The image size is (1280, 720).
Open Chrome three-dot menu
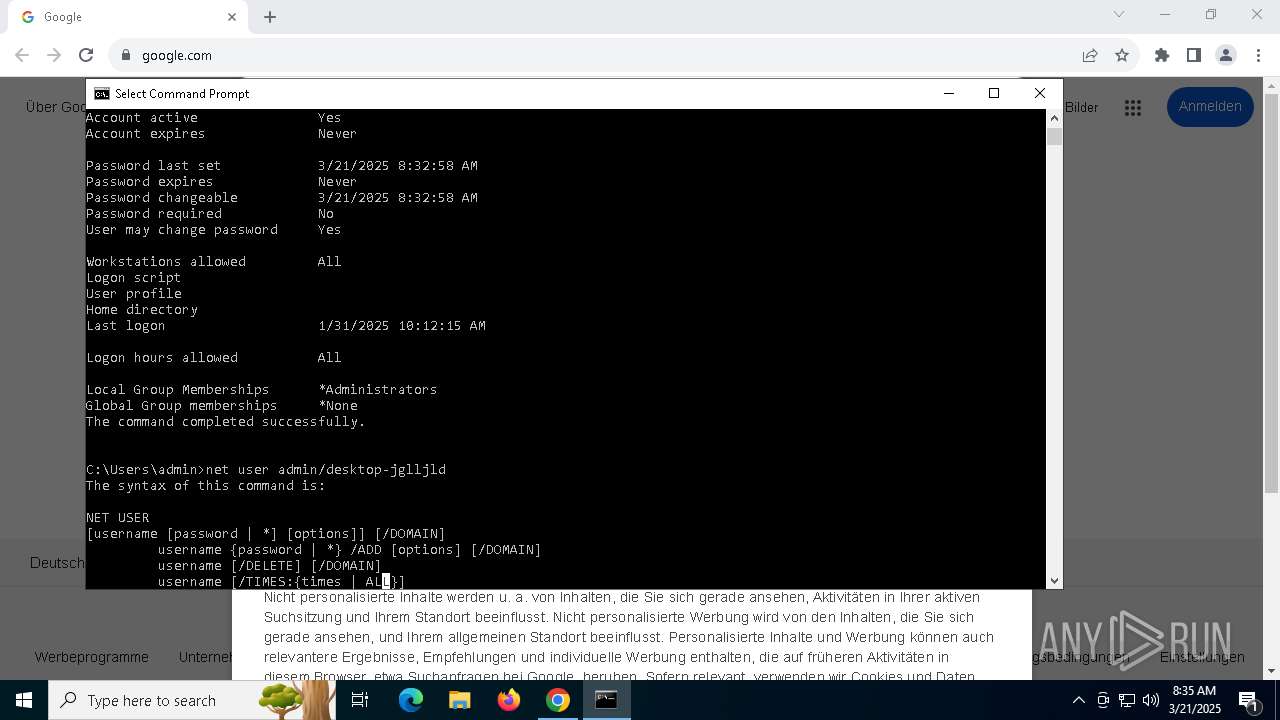click(1258, 55)
